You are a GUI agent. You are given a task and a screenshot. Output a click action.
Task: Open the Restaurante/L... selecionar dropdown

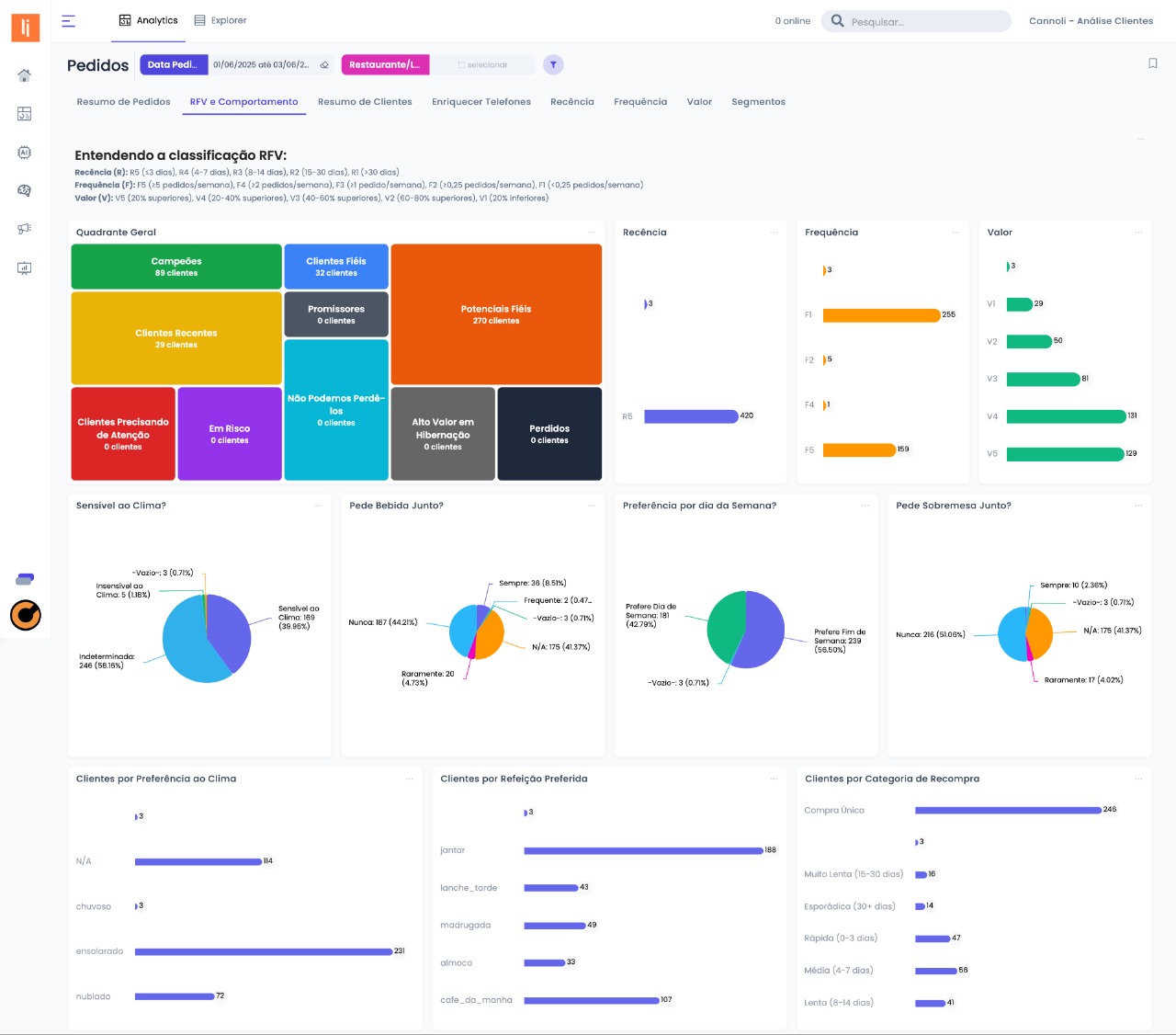tap(483, 65)
